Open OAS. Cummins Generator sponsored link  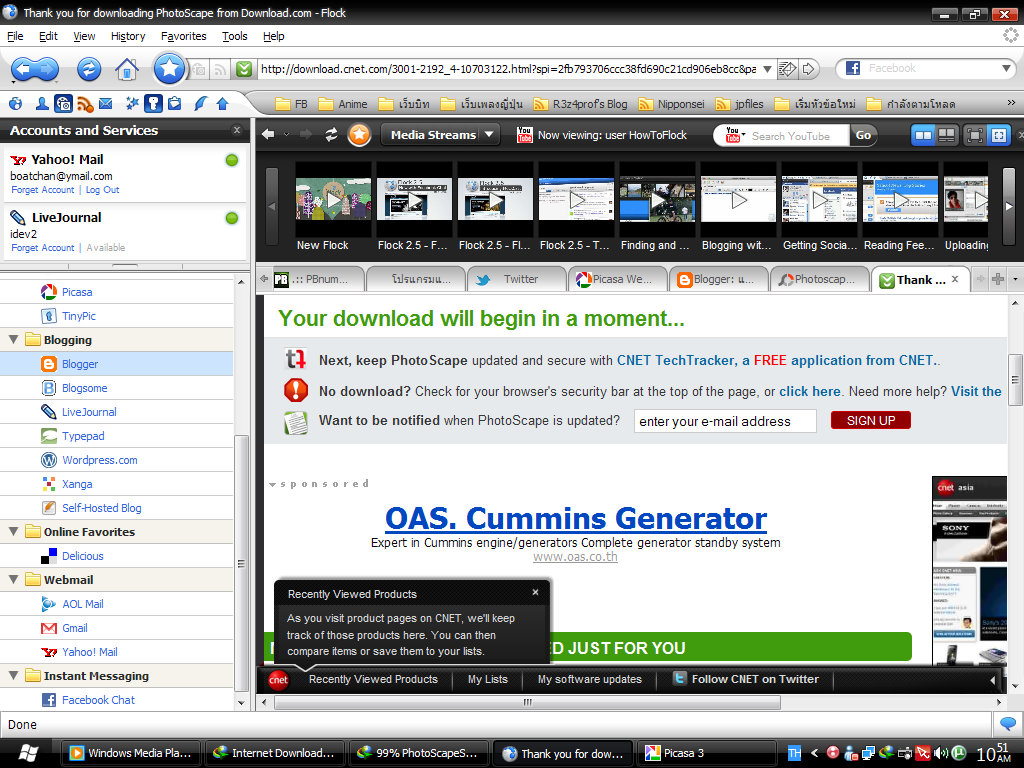576,518
